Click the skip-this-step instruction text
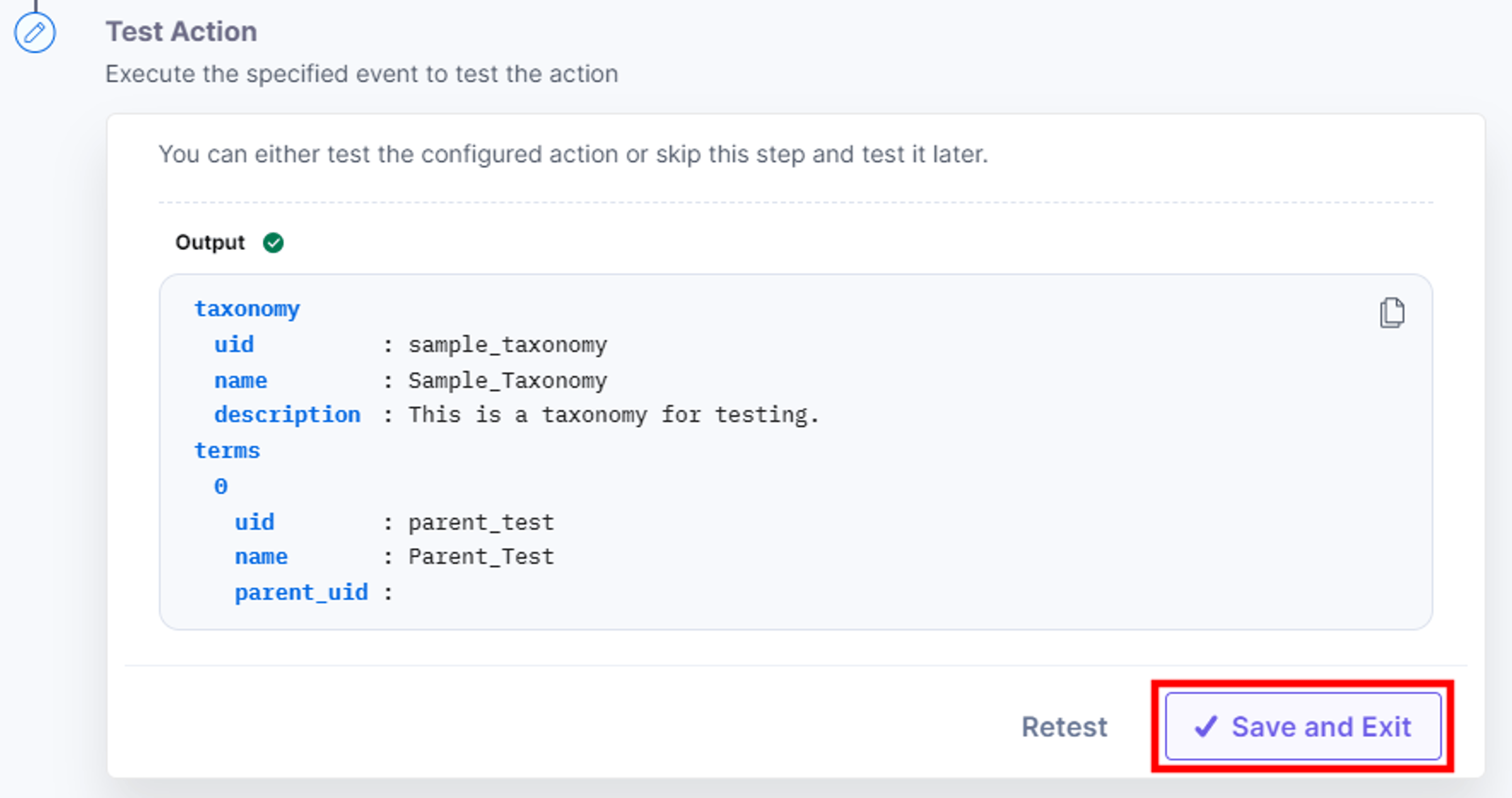 (x=573, y=154)
